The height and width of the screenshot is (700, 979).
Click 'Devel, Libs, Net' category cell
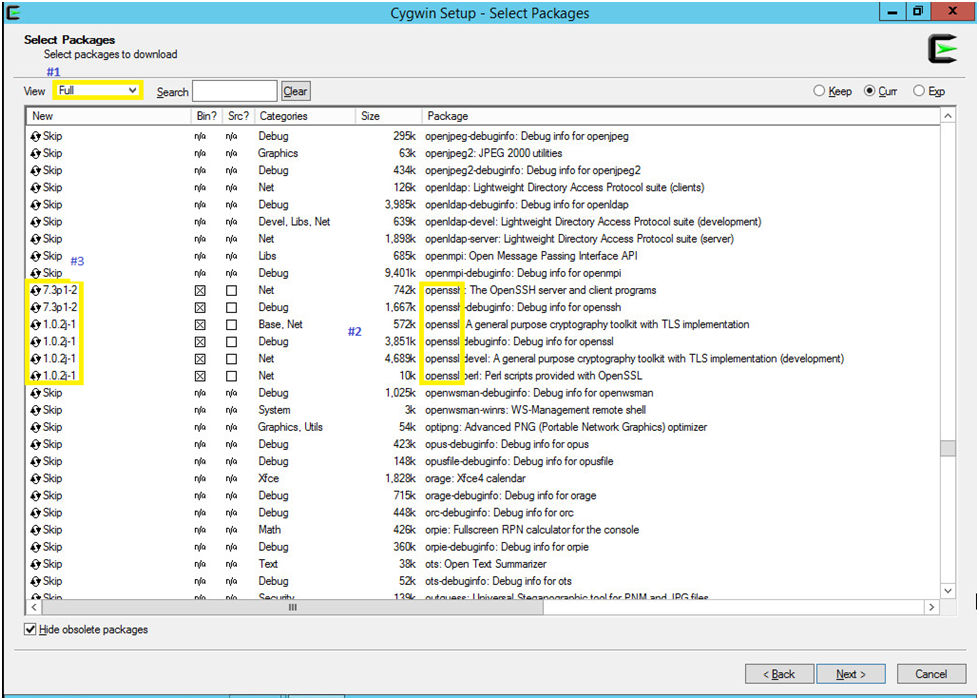point(294,222)
